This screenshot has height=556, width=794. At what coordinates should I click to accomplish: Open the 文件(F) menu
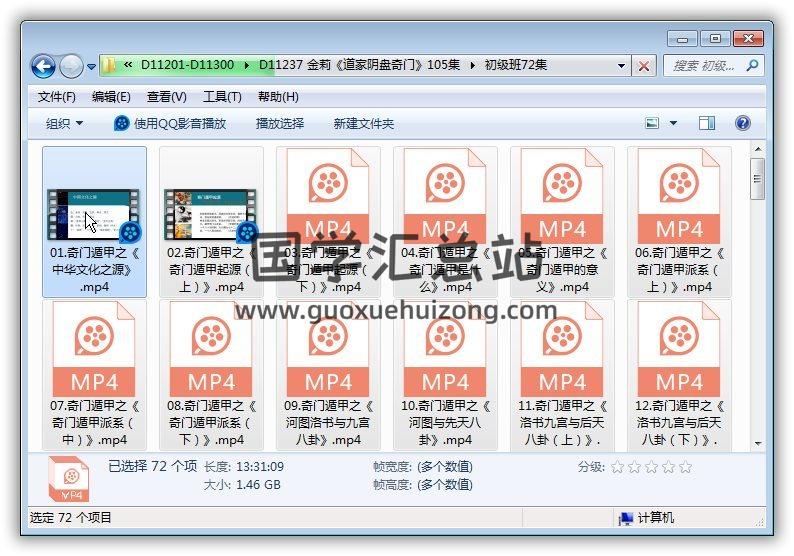57,97
